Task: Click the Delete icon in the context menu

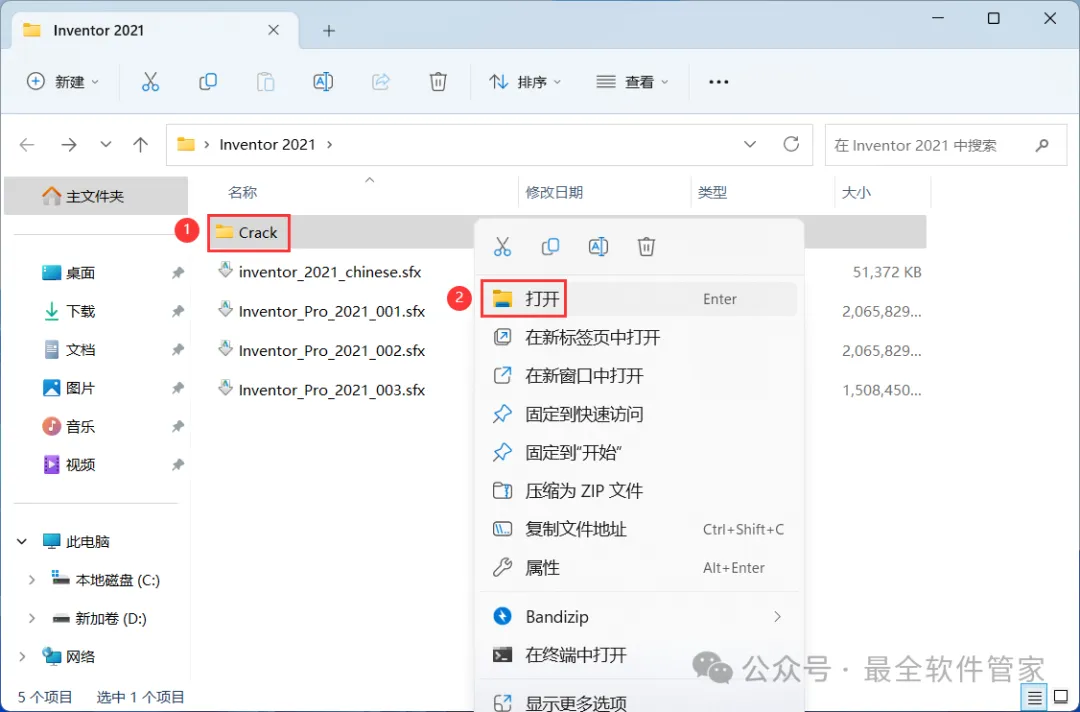Action: (646, 247)
